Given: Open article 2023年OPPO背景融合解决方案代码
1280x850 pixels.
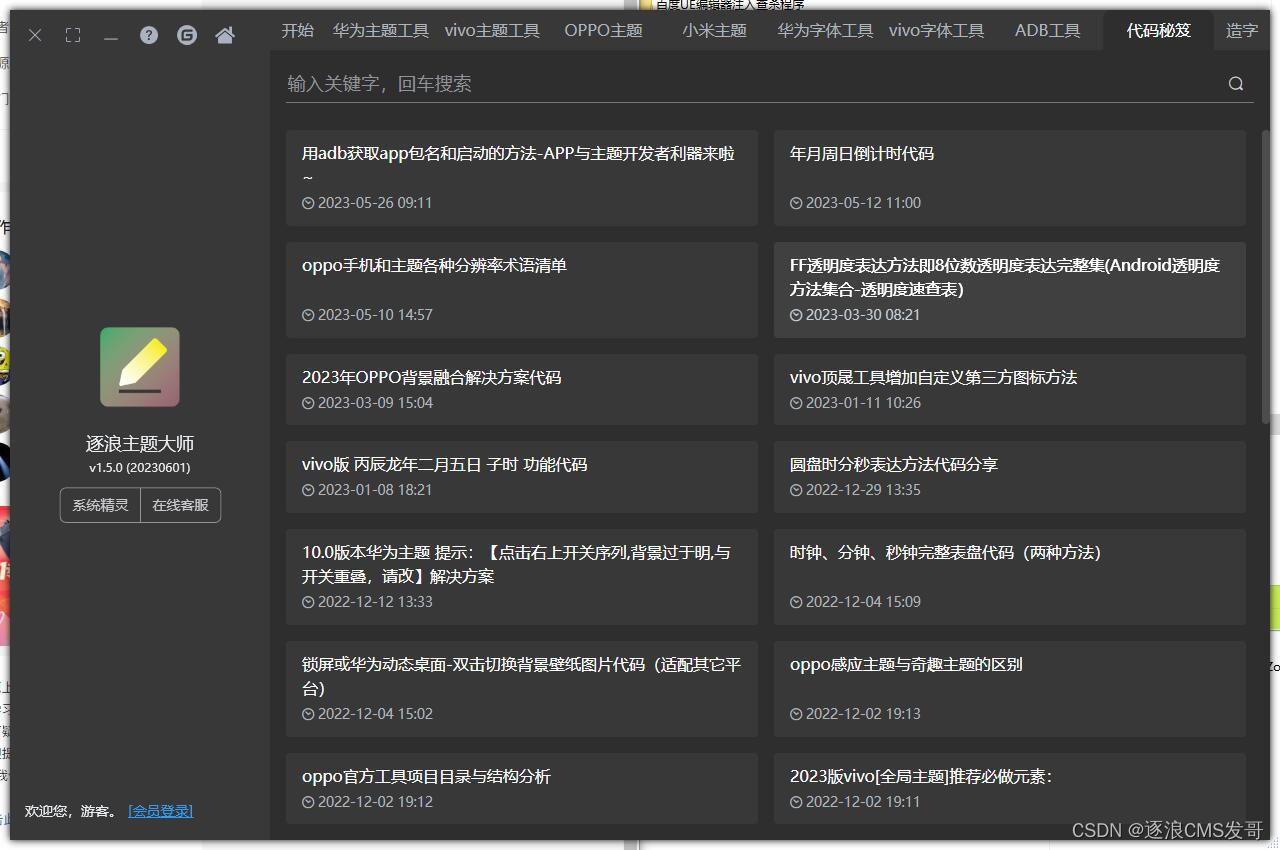Looking at the screenshot, I should pyautogui.click(x=522, y=389).
